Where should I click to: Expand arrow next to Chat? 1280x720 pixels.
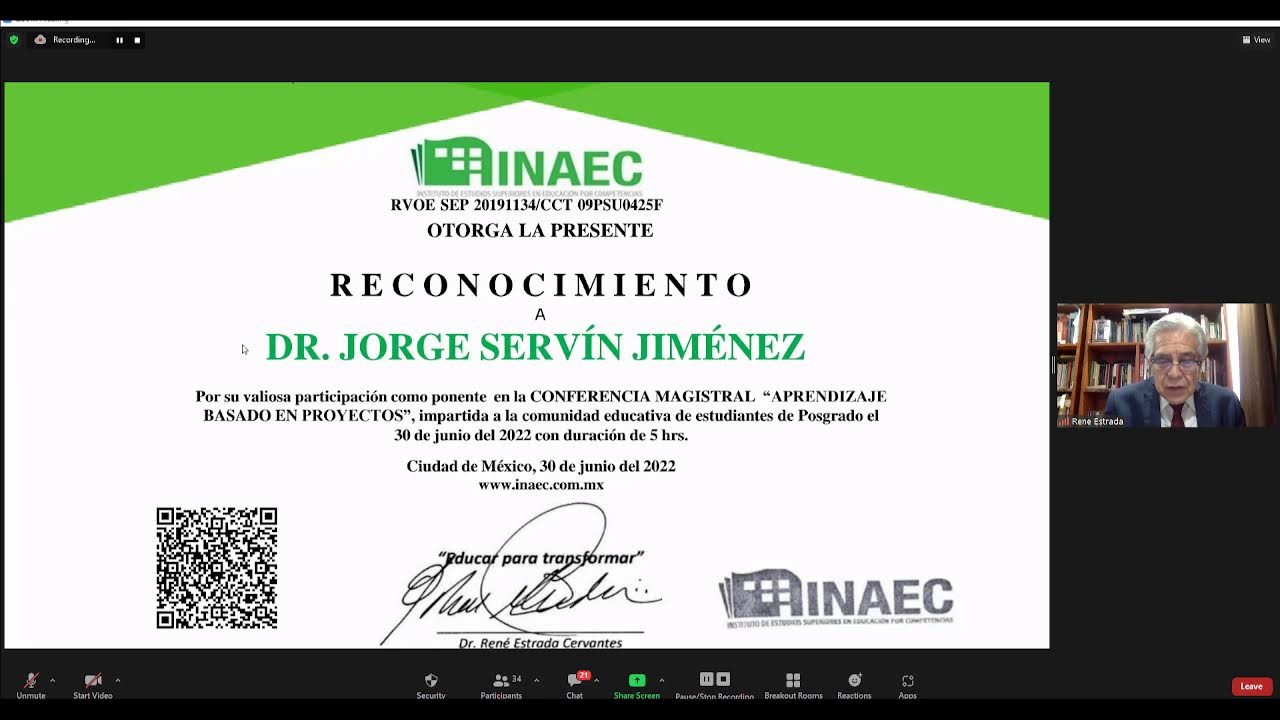coord(596,680)
